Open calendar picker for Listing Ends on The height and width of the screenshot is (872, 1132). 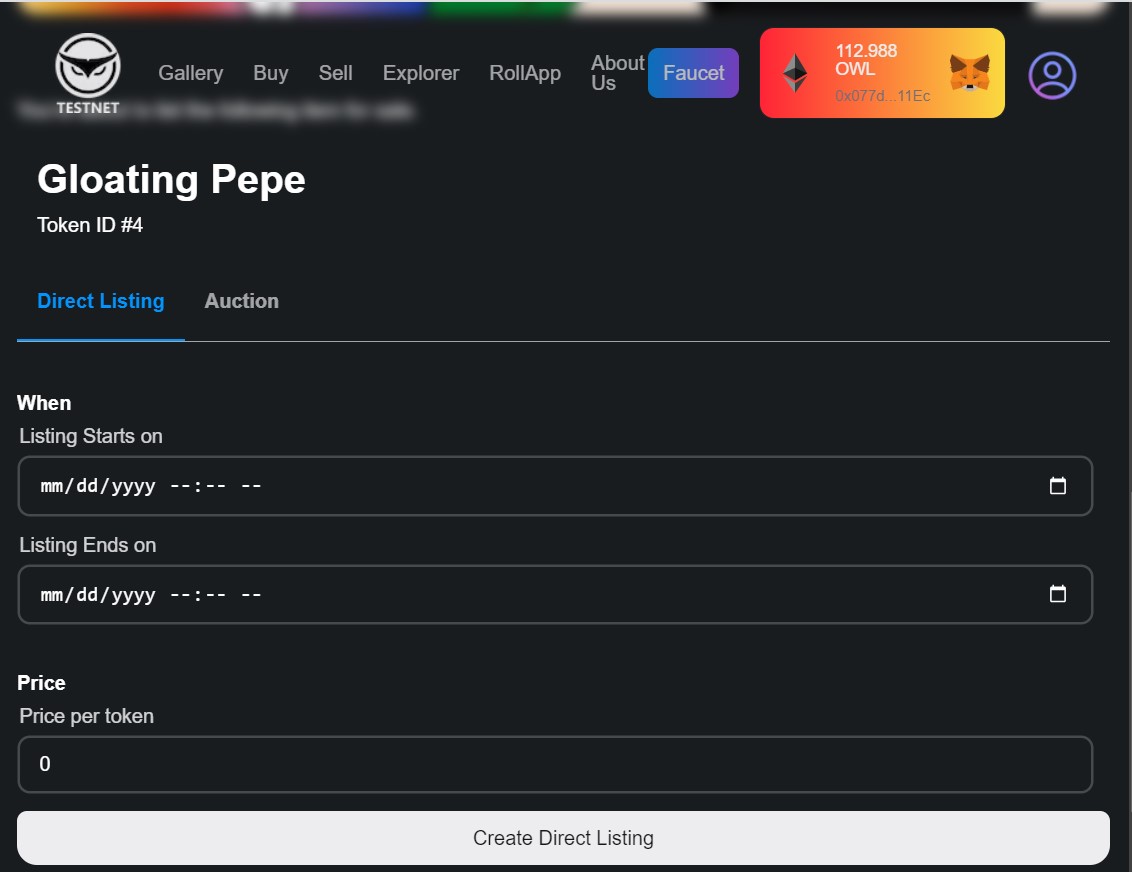click(1057, 594)
